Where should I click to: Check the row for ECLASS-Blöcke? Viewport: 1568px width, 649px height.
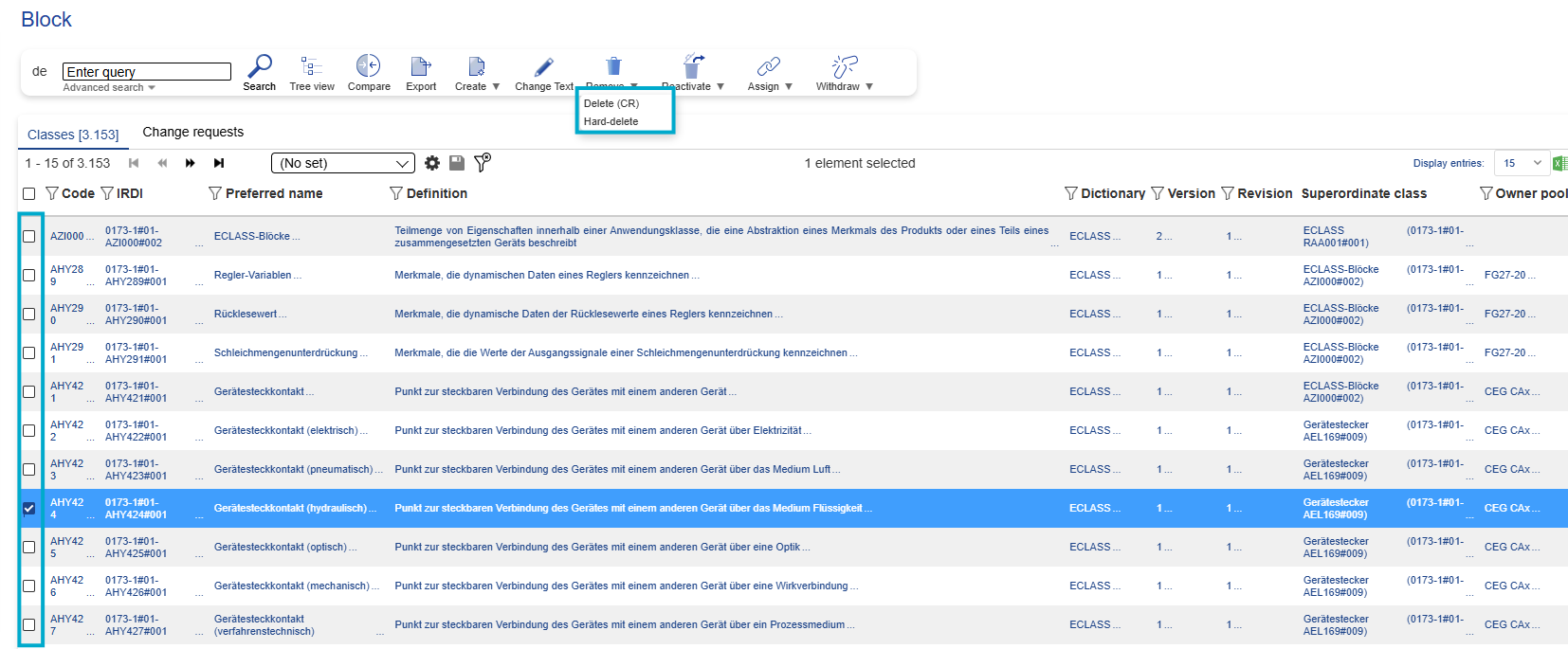point(29,236)
